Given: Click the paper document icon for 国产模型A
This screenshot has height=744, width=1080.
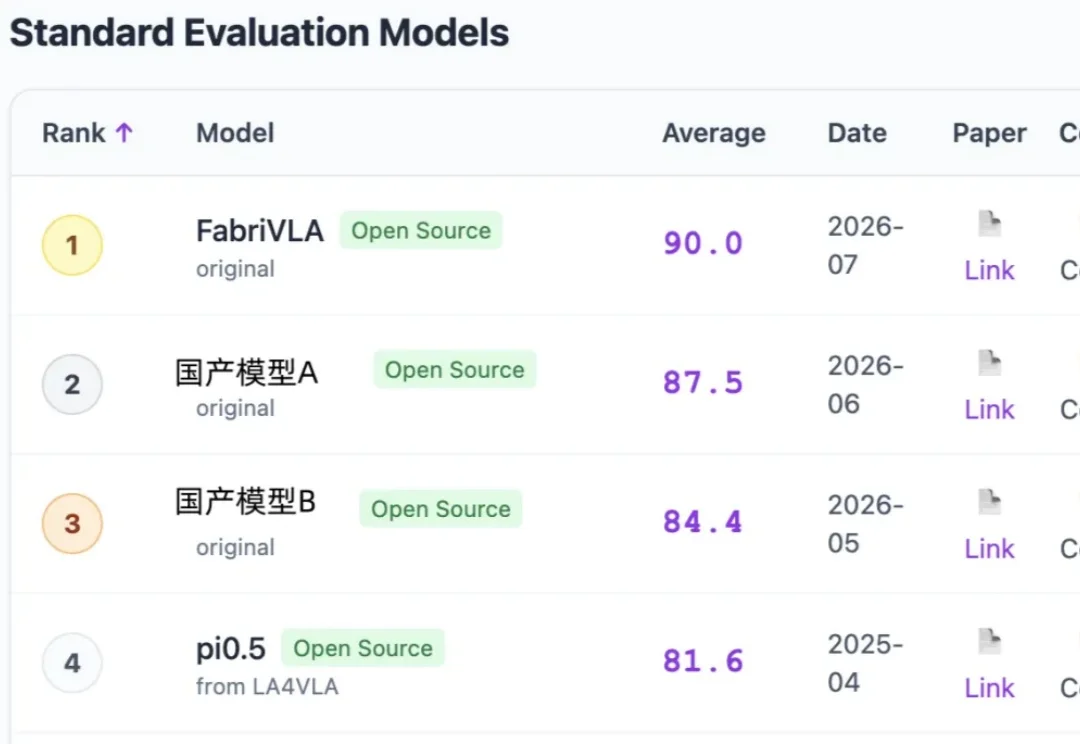Looking at the screenshot, I should pos(990,363).
